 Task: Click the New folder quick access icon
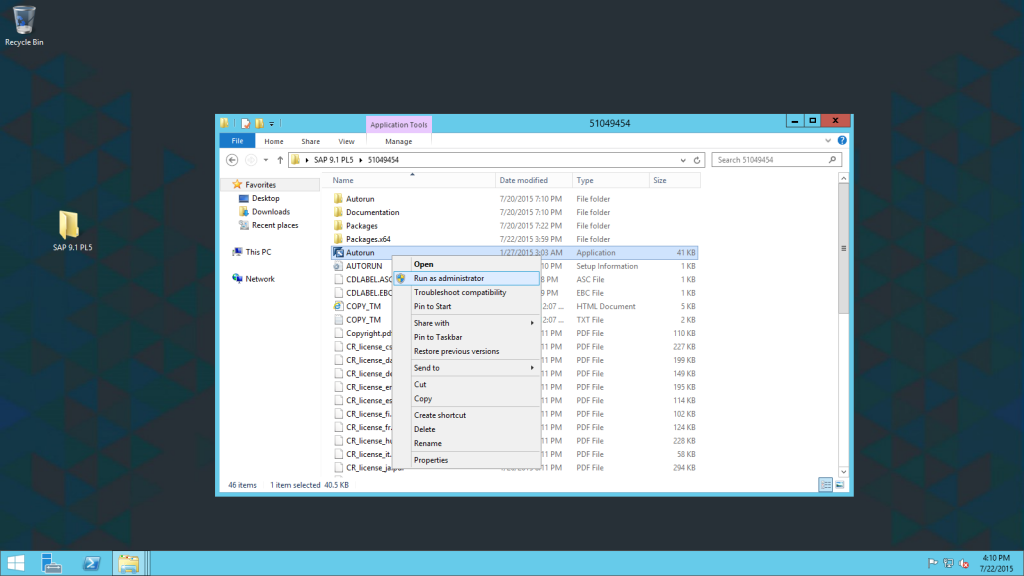coord(259,123)
